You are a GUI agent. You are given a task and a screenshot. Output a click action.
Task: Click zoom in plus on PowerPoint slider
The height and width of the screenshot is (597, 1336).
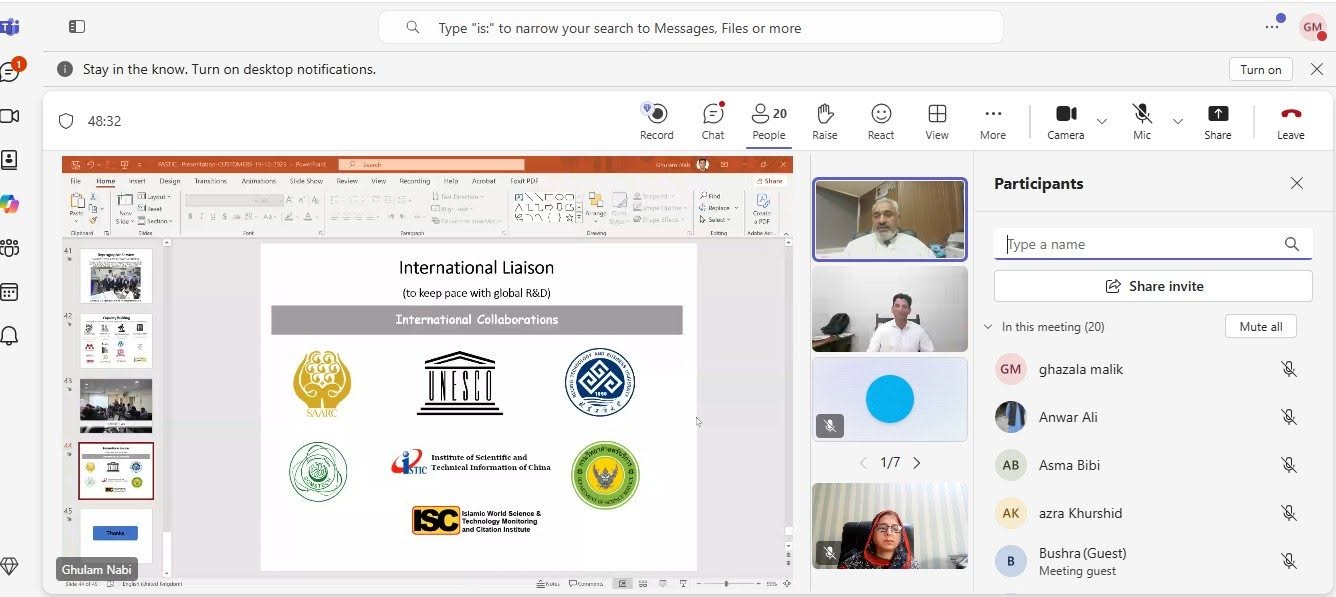click(x=760, y=583)
